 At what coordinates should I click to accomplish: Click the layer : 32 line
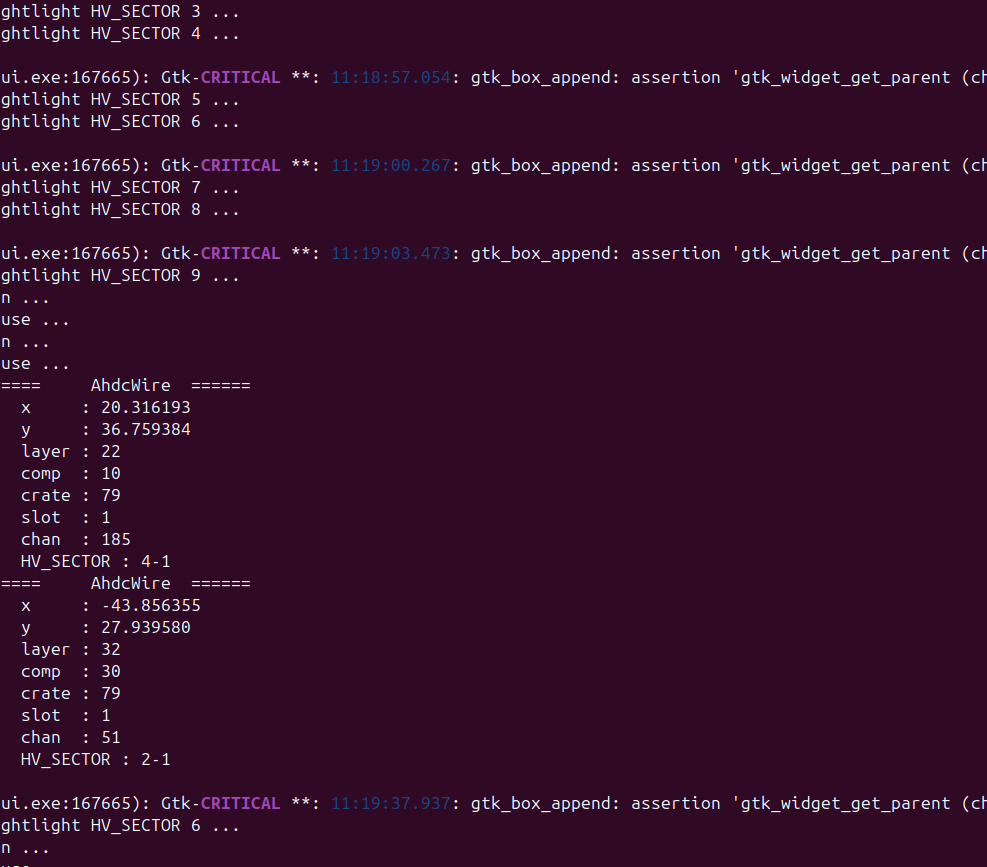[x=70, y=650]
